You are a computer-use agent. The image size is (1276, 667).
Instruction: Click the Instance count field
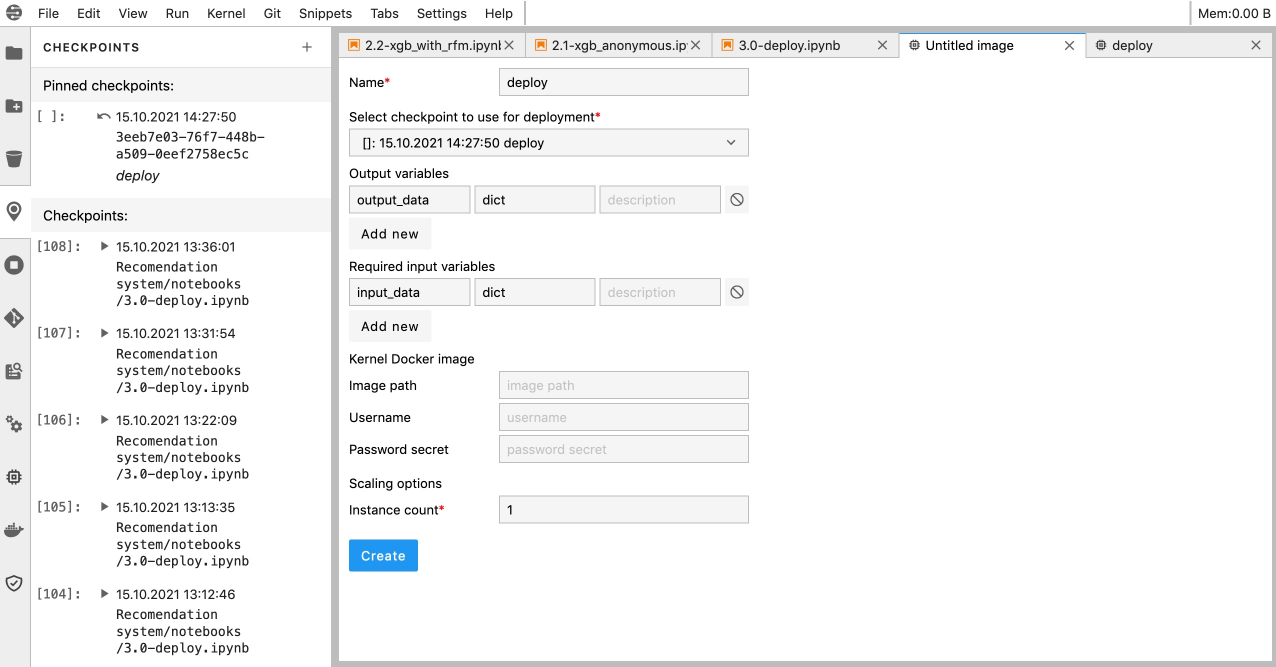click(623, 510)
